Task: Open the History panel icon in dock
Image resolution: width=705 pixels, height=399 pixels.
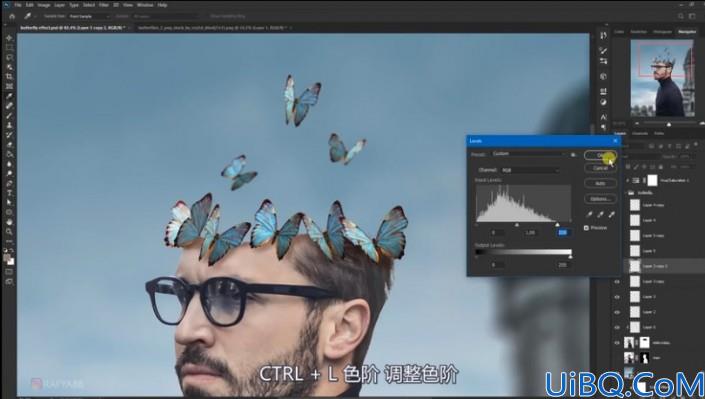Action: click(x=603, y=36)
